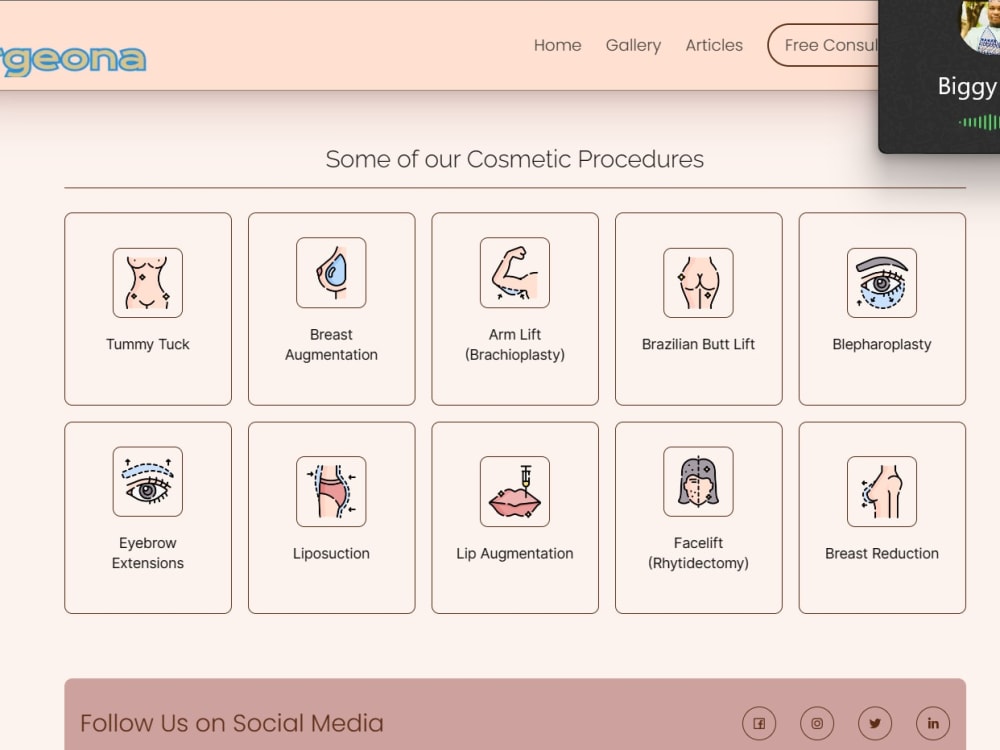Open the Gallery nav link
Screen dimensions: 1000x750
pos(633,45)
